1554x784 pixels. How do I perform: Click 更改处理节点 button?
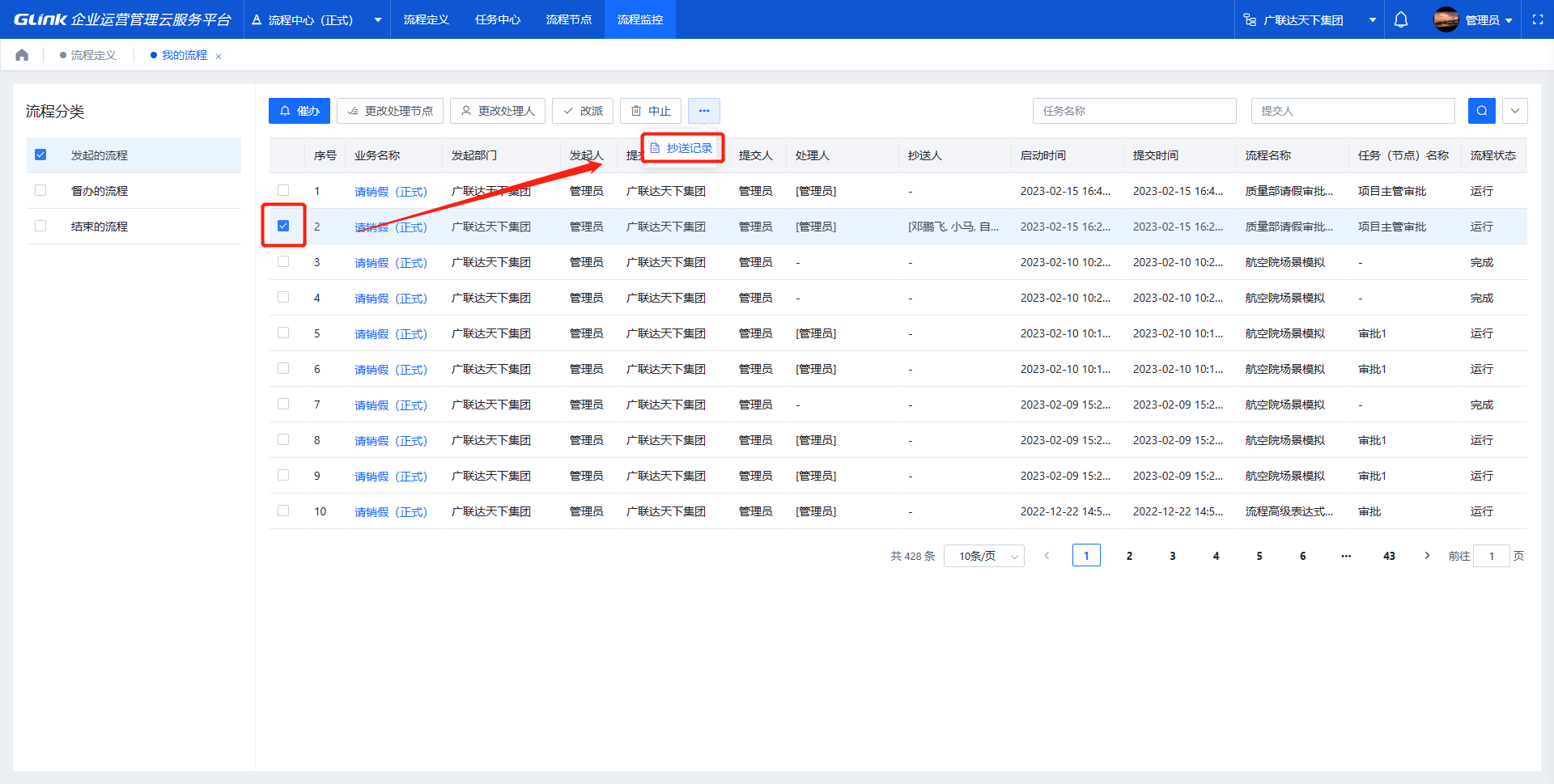[x=390, y=111]
